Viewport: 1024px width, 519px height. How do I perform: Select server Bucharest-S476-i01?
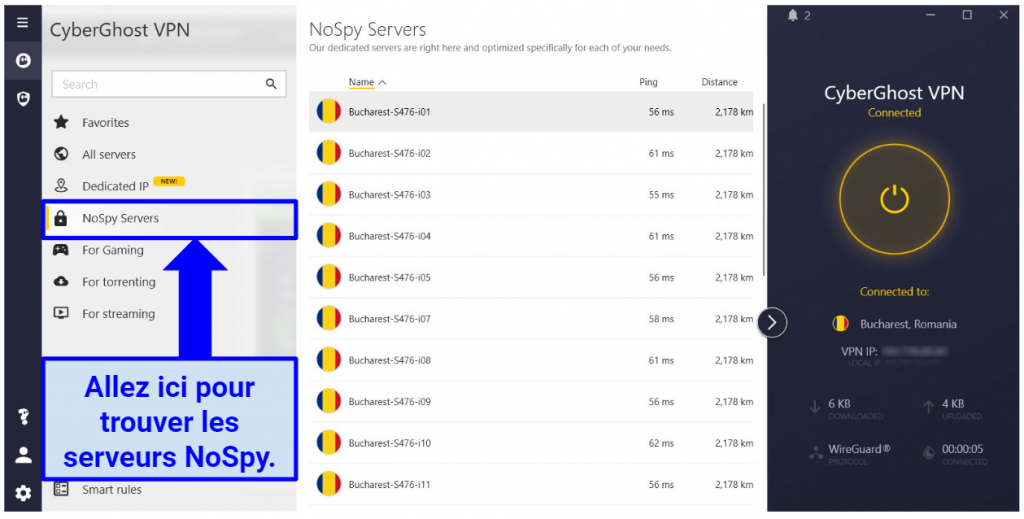pyautogui.click(x=531, y=112)
